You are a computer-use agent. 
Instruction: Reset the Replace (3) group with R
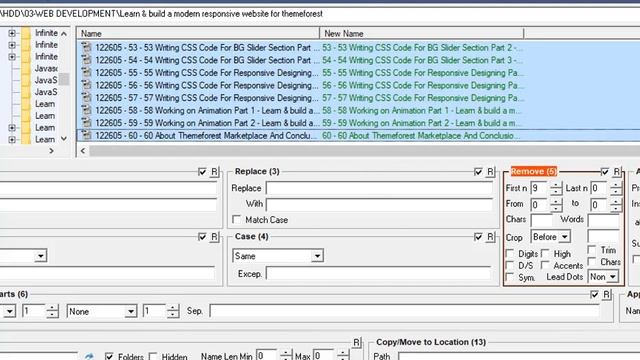point(490,172)
